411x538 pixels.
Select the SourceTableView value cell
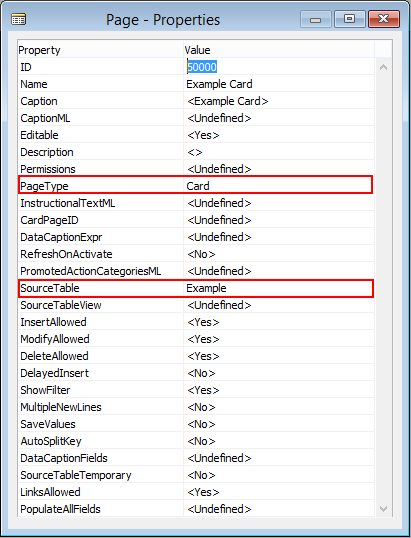tap(279, 305)
